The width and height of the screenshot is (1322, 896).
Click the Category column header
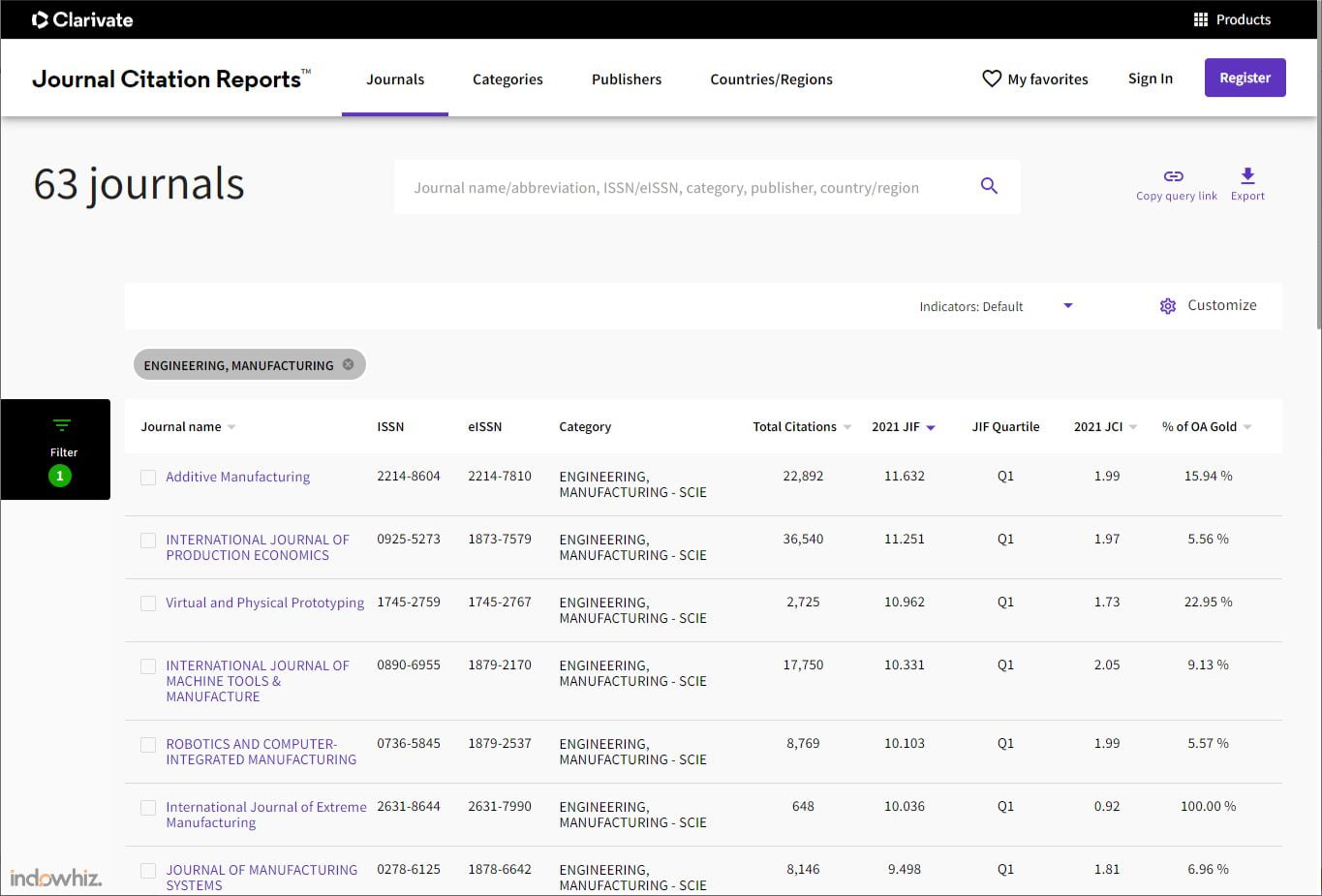585,426
